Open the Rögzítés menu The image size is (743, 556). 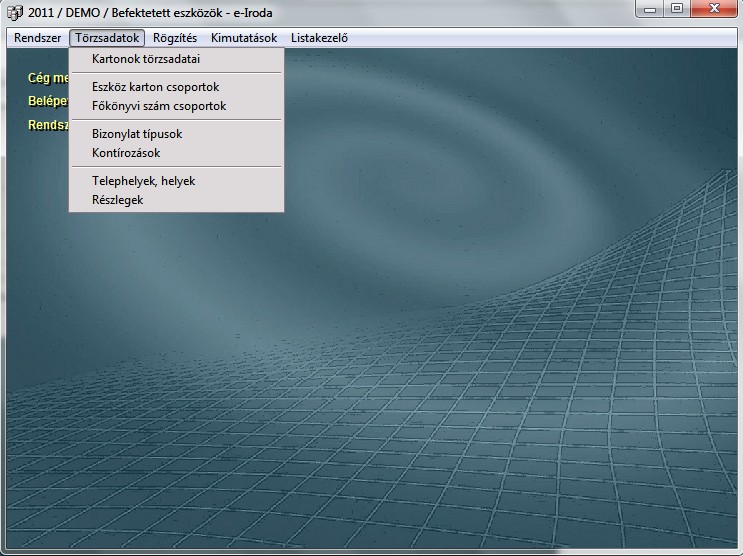[x=175, y=38]
